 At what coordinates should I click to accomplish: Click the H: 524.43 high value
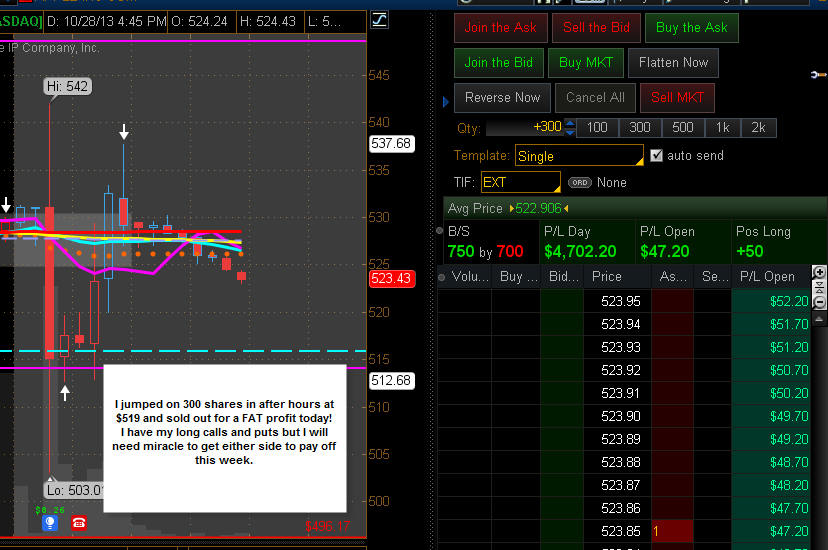click(268, 22)
